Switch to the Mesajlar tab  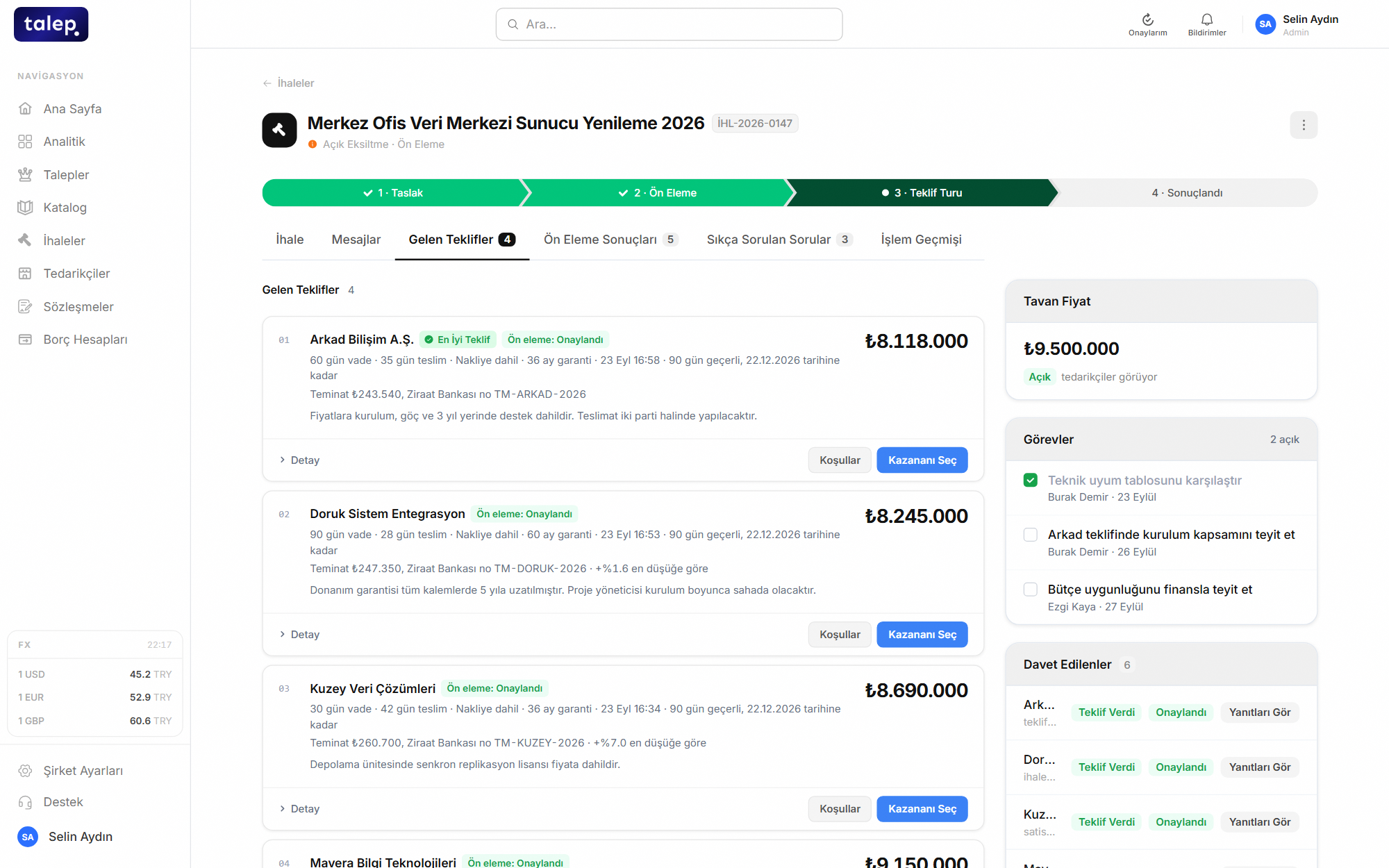click(356, 240)
